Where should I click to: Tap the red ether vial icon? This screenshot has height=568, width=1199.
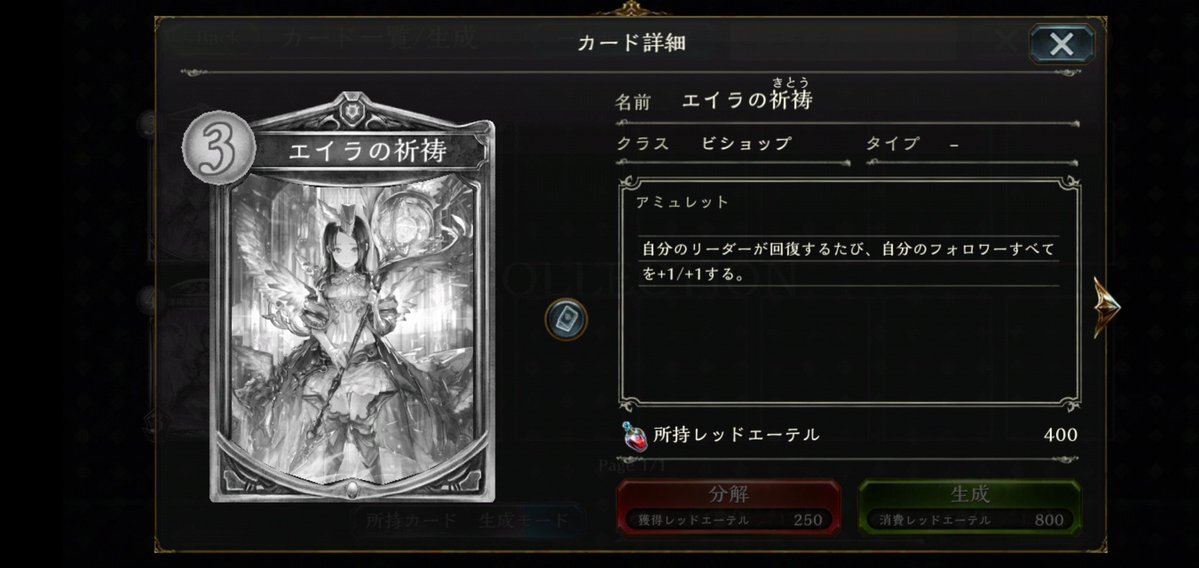[x=634, y=435]
